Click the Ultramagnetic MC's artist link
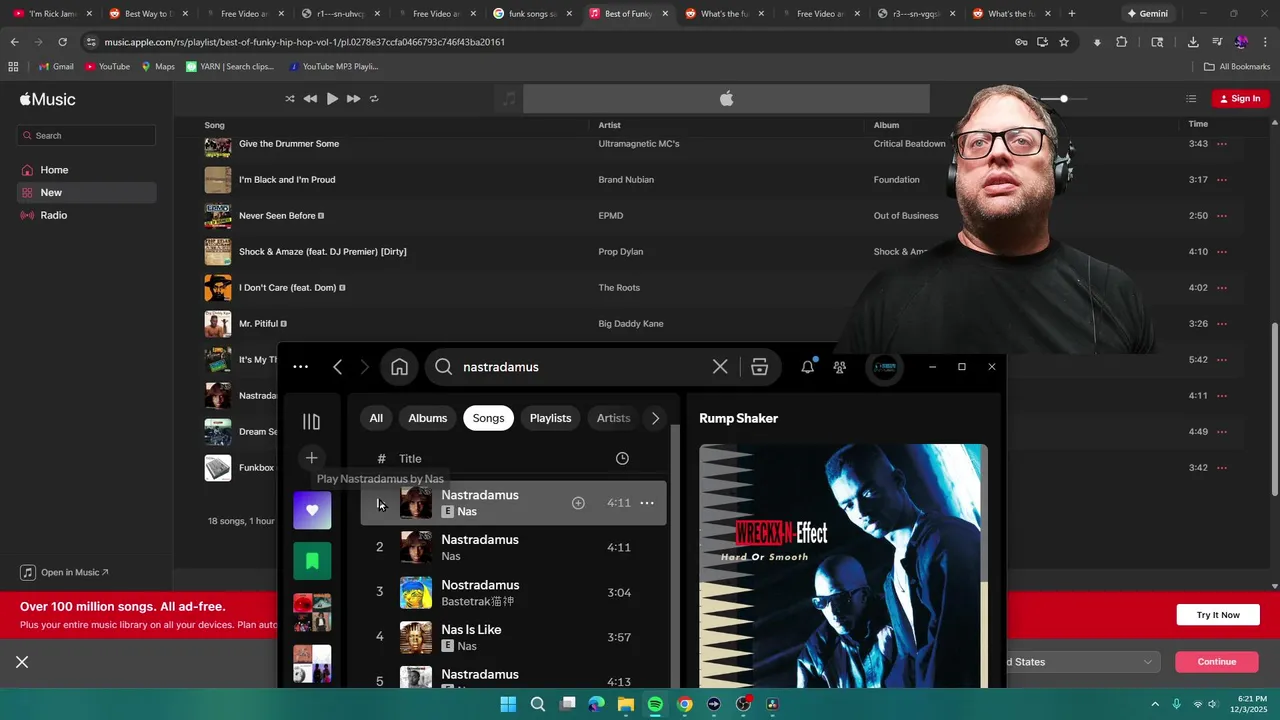The image size is (1280, 720). click(639, 144)
